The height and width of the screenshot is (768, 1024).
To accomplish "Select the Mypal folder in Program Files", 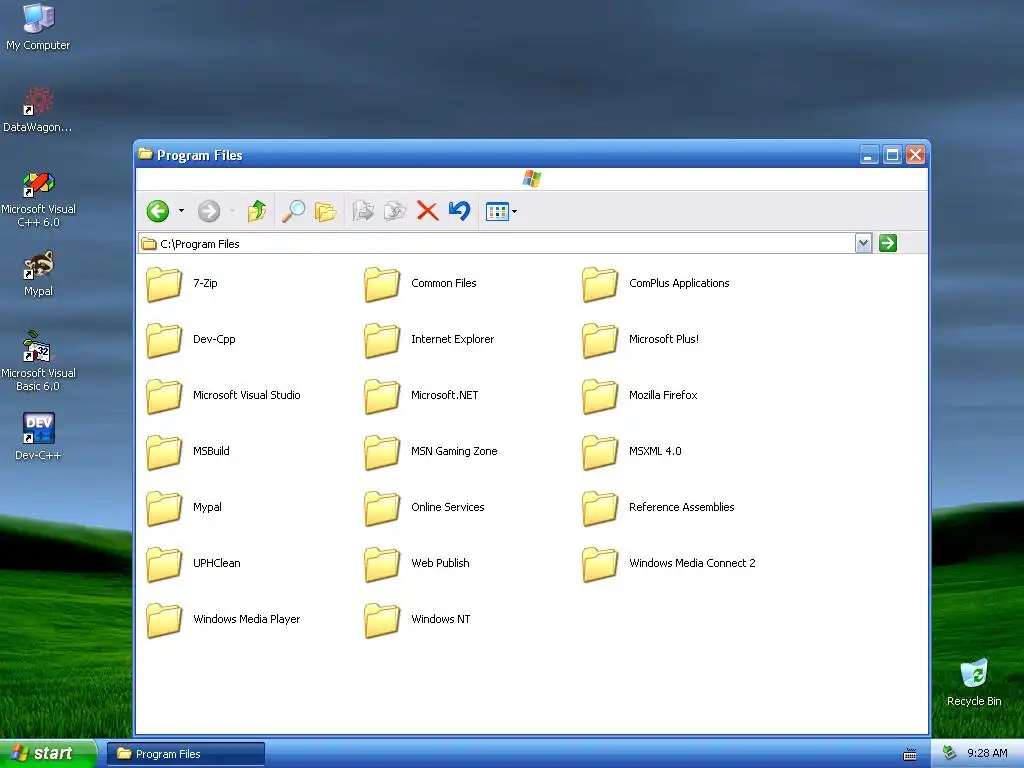I will pos(164,509).
